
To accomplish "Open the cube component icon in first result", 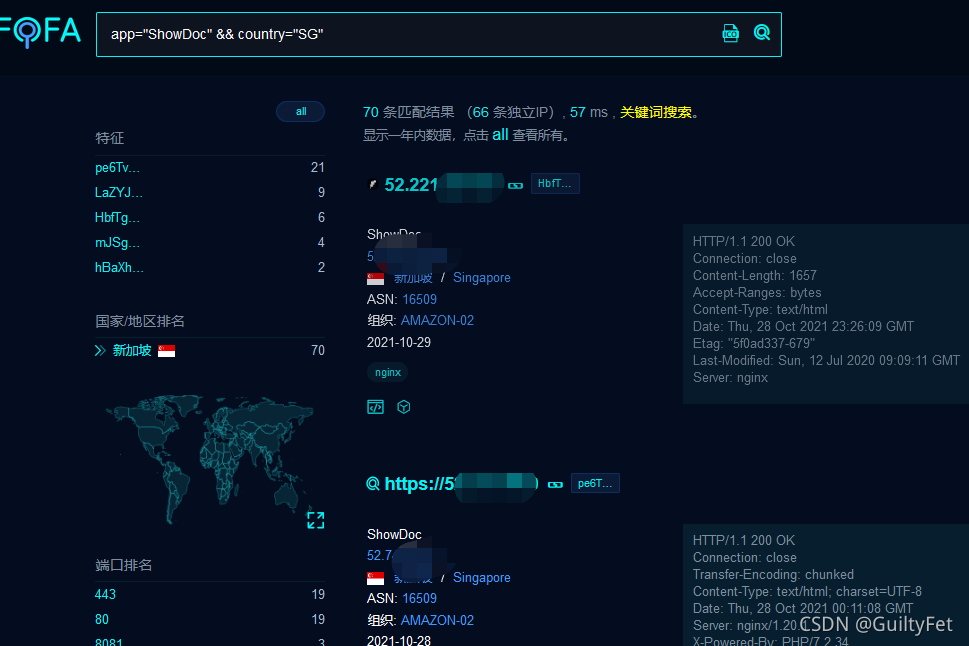I will (404, 407).
